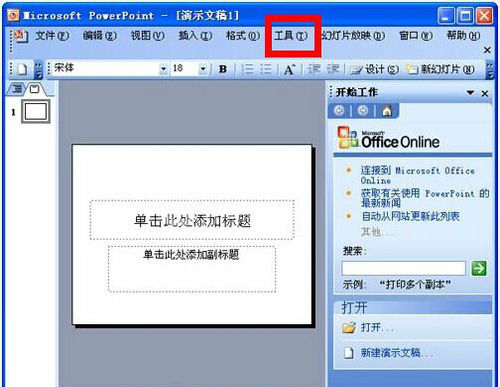Add a 新幻灯片(N) new slide
This screenshot has height=387, width=500.
[440, 69]
